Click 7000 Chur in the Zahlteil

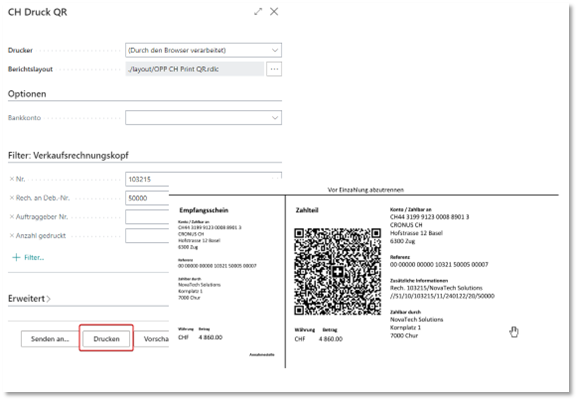click(x=404, y=336)
